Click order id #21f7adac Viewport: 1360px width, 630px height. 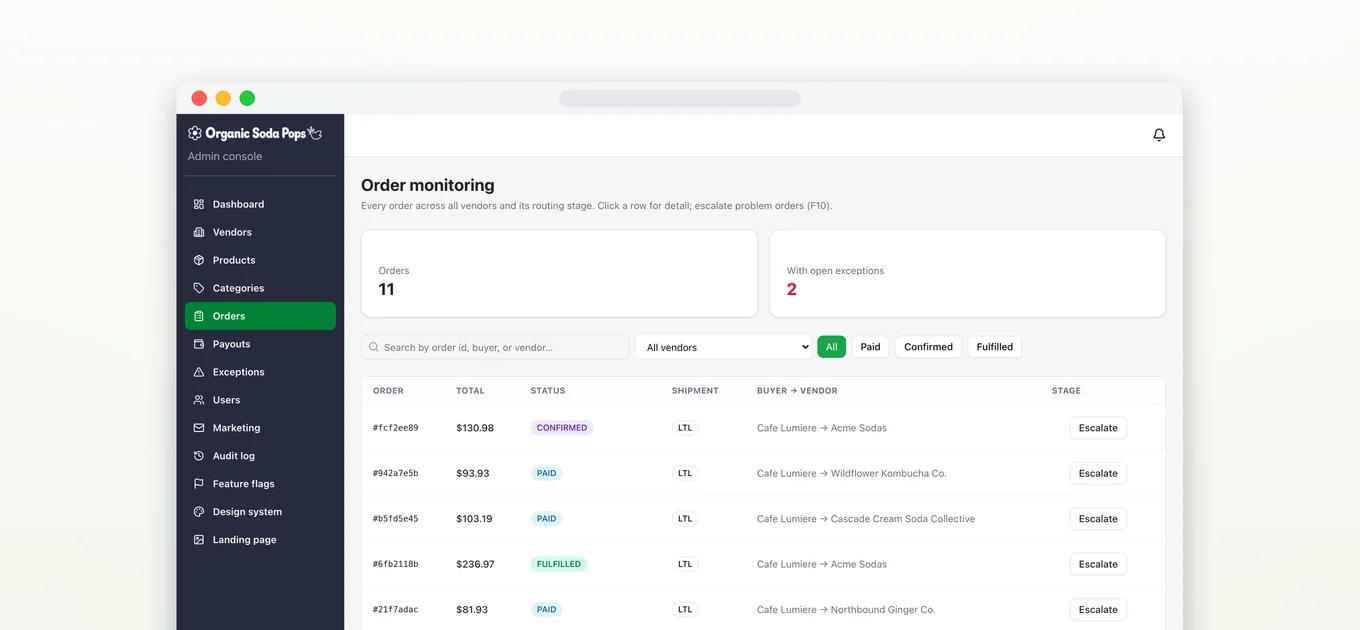tap(396, 610)
